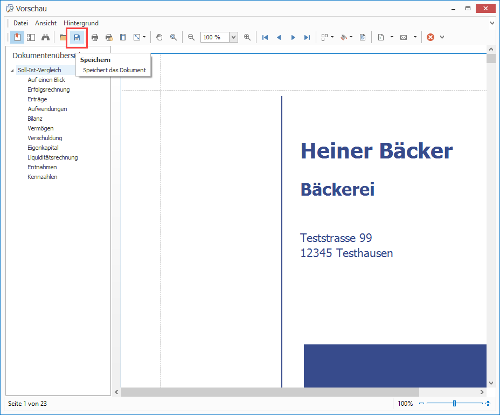Click the Heiner Bäcker heading text

pyautogui.click(x=377, y=151)
